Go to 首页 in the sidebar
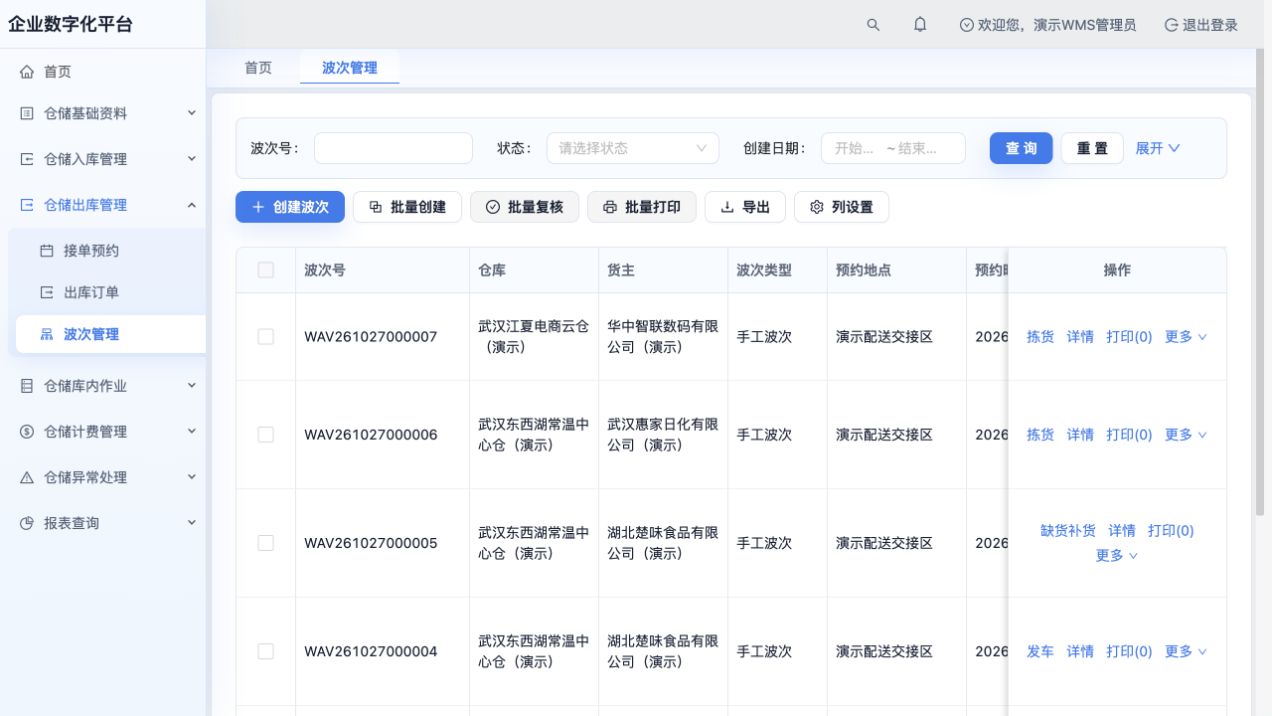The height and width of the screenshot is (716, 1272). tap(103, 72)
